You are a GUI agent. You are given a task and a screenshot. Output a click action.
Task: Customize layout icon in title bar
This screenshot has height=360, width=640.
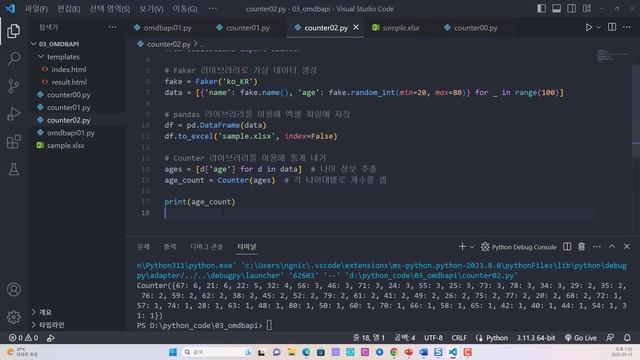(587, 9)
